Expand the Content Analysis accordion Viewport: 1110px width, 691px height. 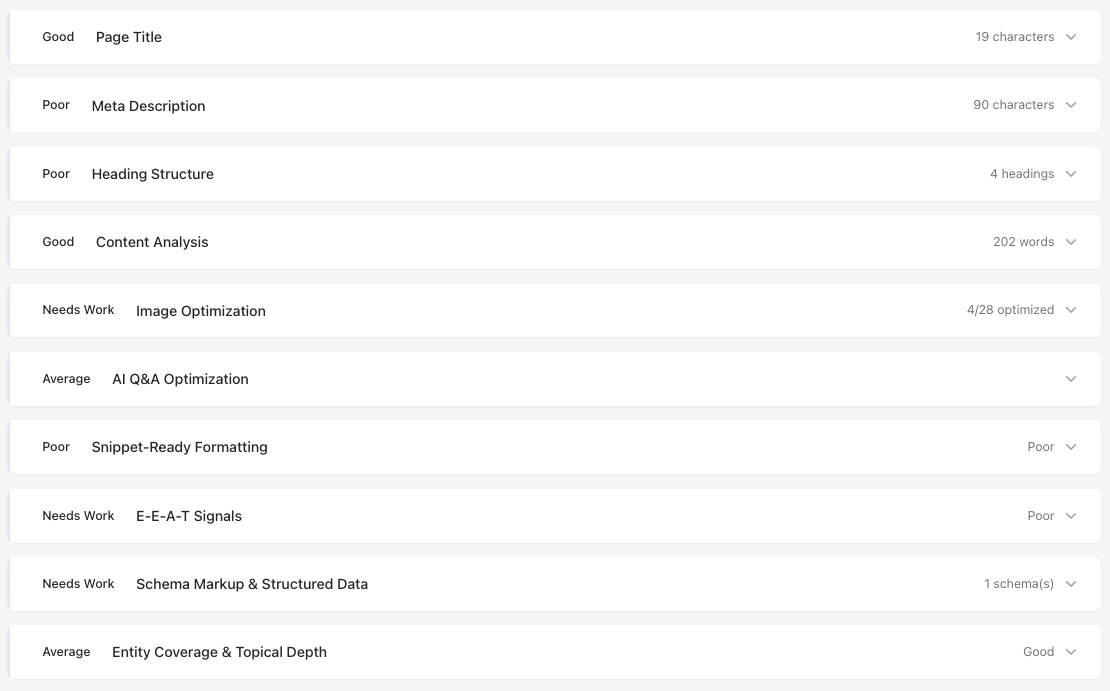click(x=1070, y=242)
